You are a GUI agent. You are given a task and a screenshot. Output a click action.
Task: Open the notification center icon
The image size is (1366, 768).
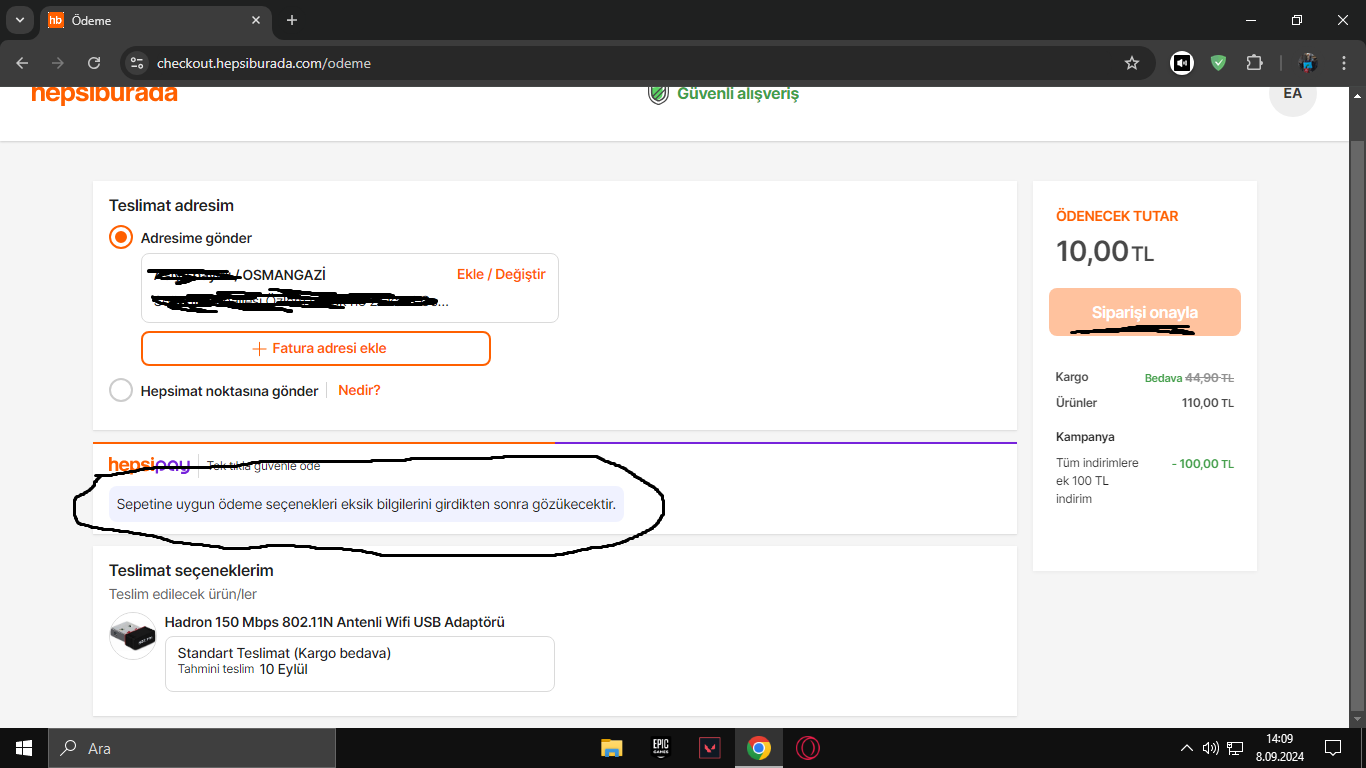[1333, 748]
